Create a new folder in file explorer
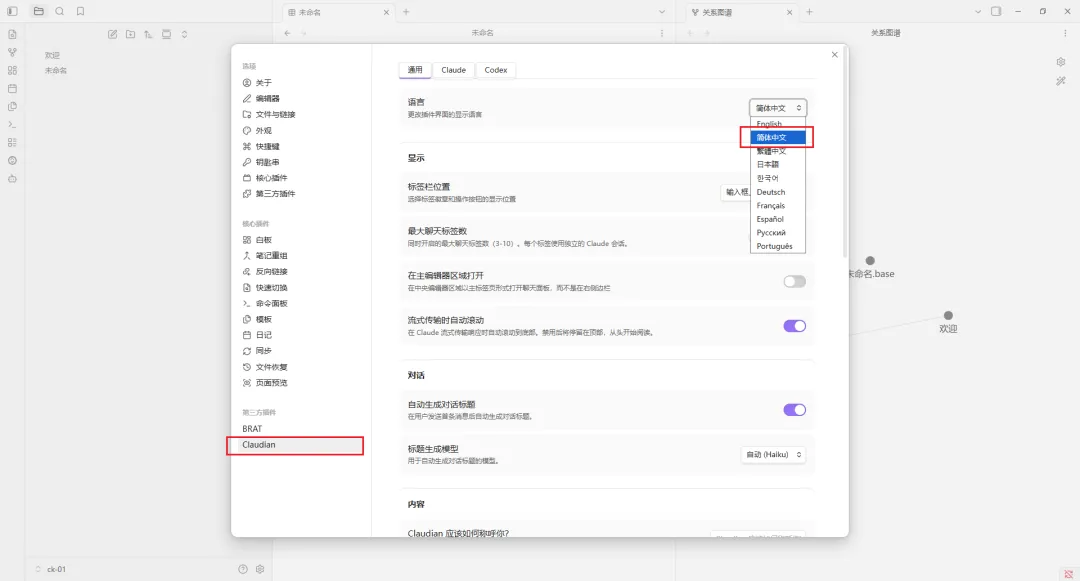 pos(130,34)
